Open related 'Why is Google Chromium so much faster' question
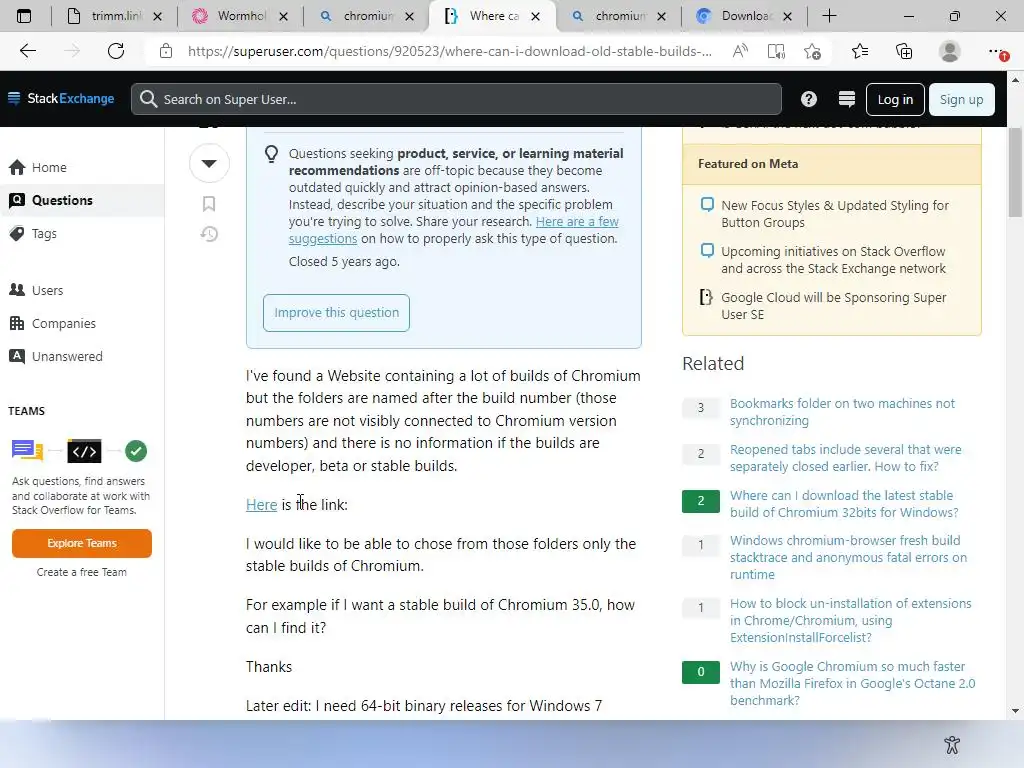Screen dimensions: 1024x768 [852, 683]
